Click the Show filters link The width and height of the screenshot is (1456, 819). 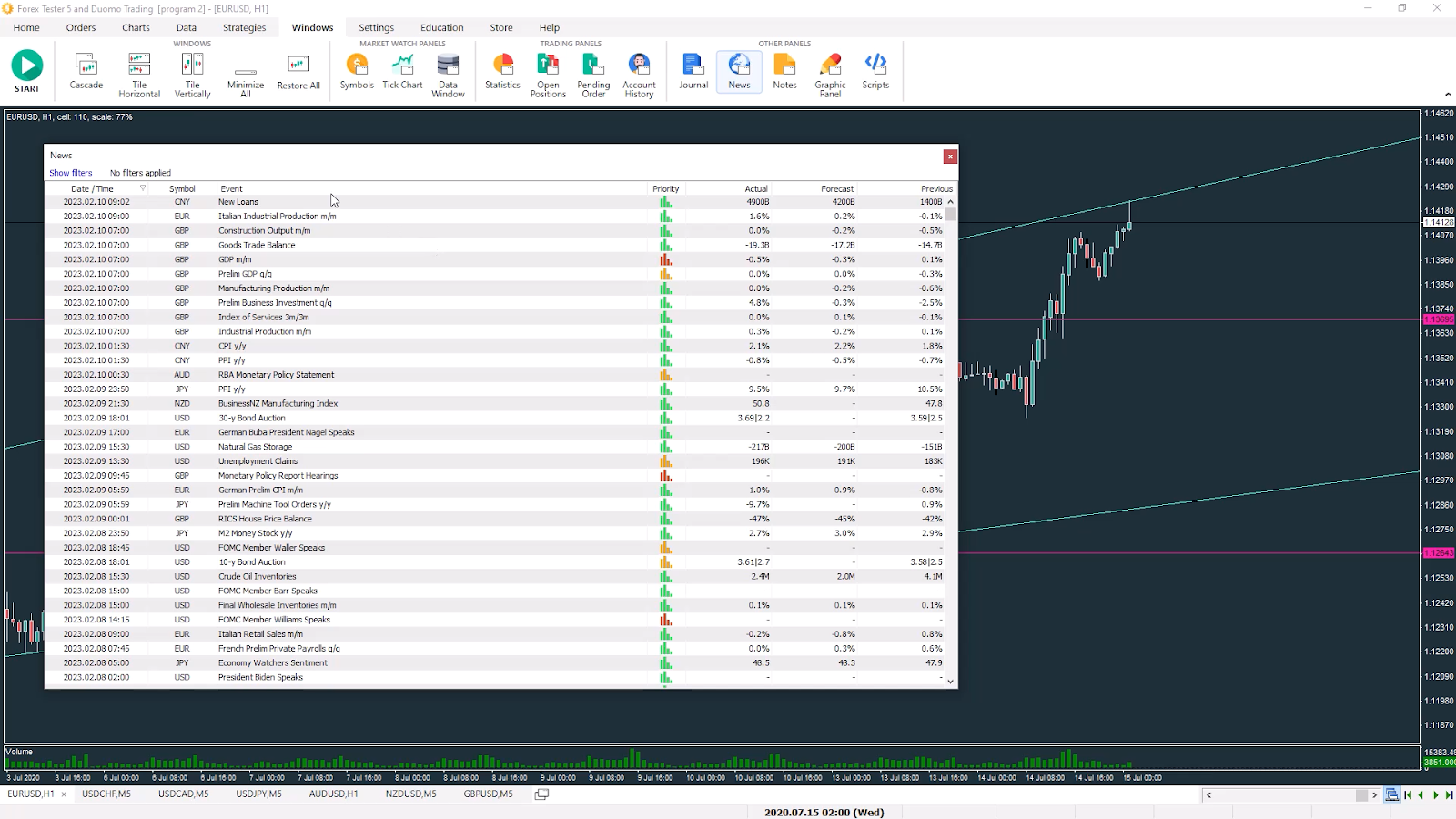(70, 172)
